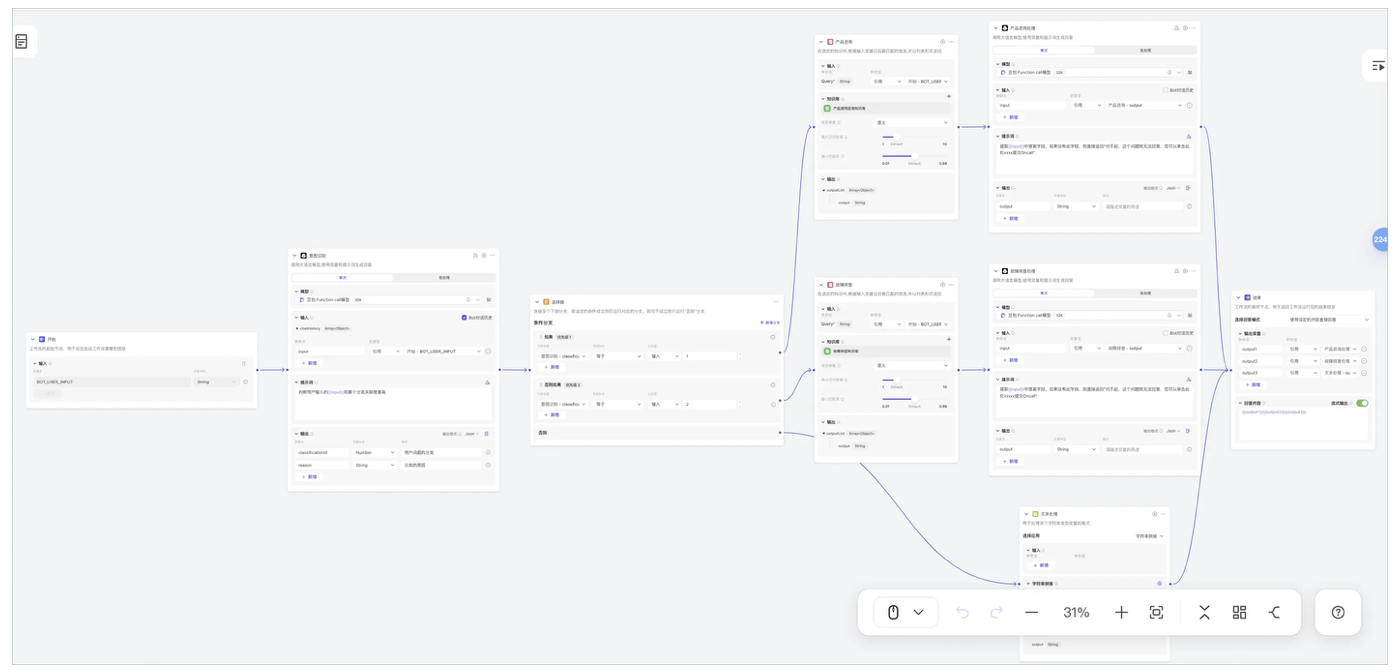
Task: Click the zoom out minus icon
Action: [1031, 613]
